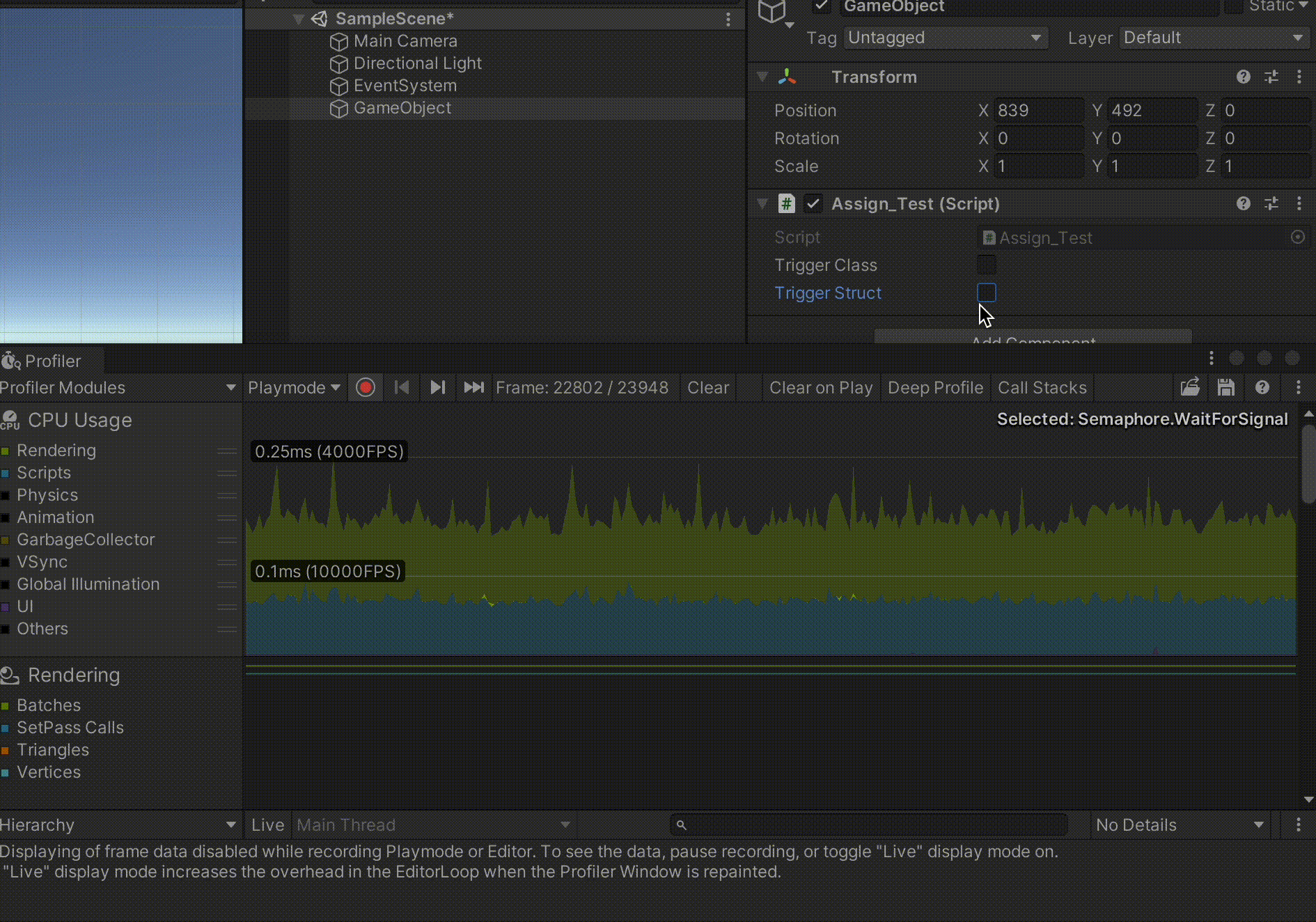Collapse the Assign_Test script component
This screenshot has width=1316, height=922.
click(x=762, y=203)
